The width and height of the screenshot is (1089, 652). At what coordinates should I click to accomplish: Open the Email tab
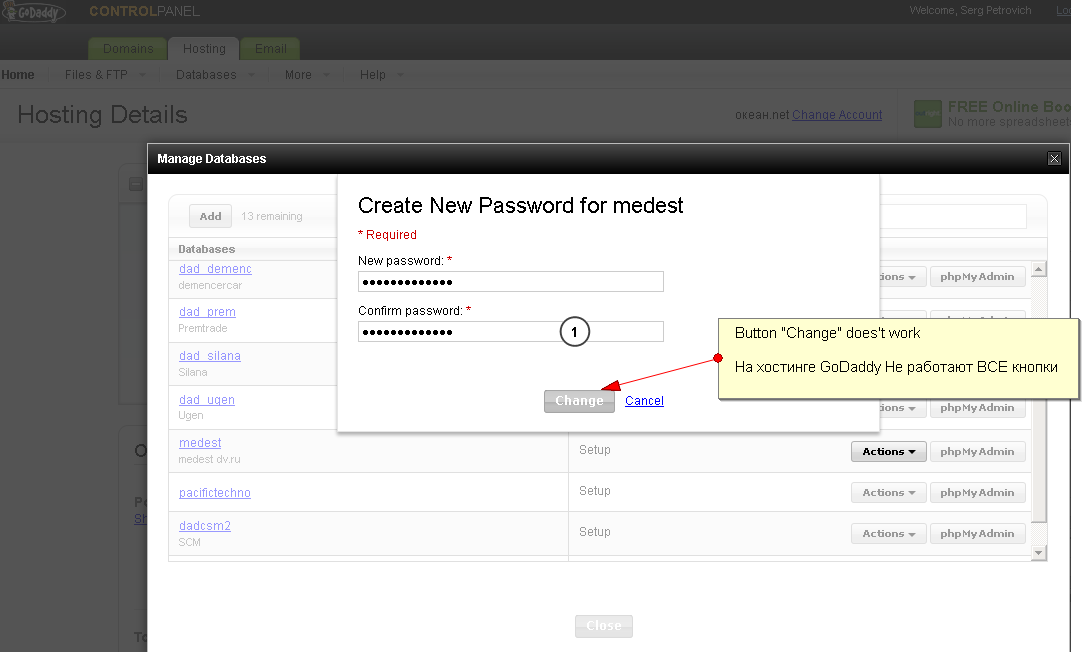pos(270,49)
